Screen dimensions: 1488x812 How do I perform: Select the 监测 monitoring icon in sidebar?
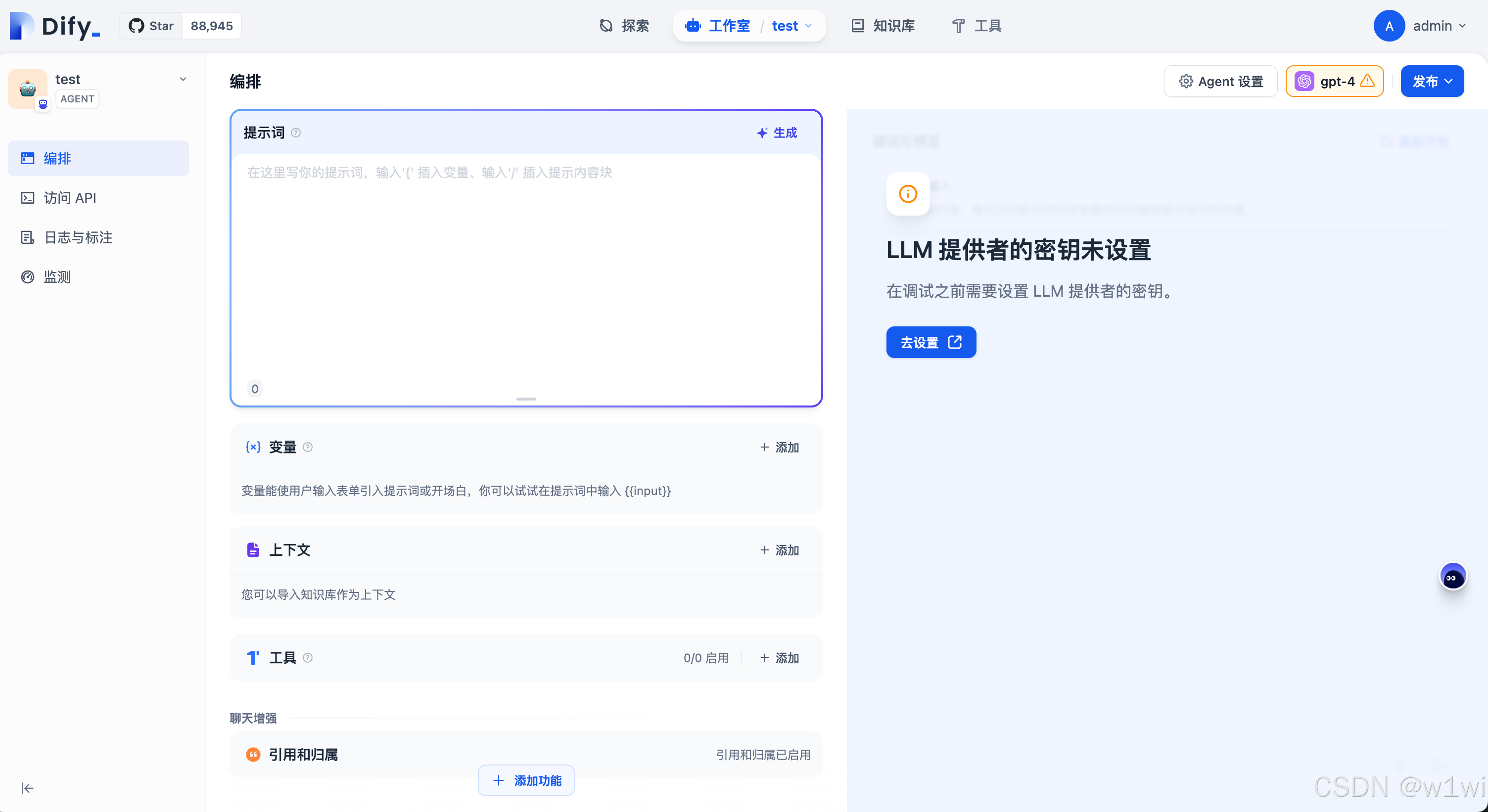click(x=27, y=276)
